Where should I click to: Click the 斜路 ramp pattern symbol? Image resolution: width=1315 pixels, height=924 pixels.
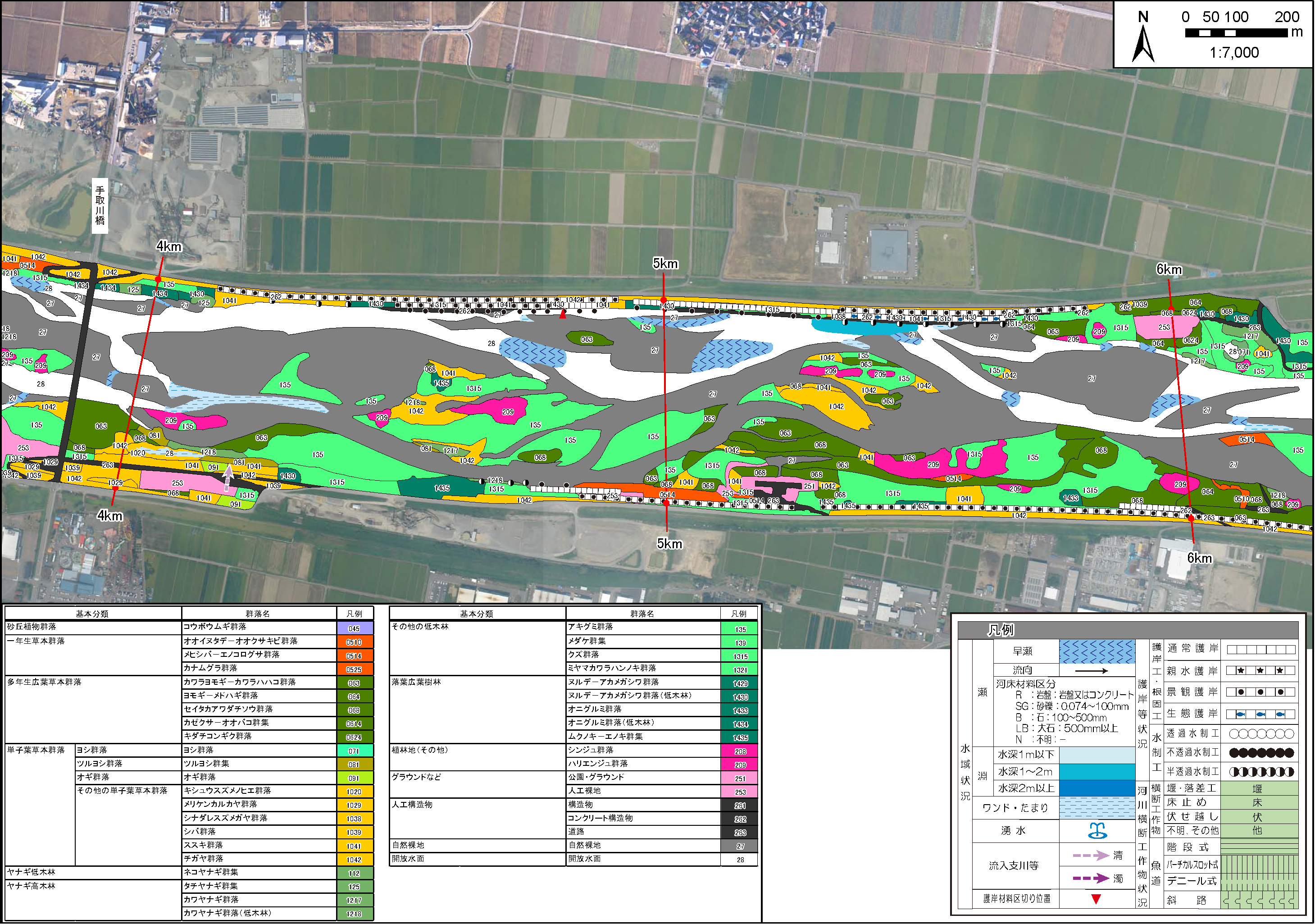coord(1259,899)
